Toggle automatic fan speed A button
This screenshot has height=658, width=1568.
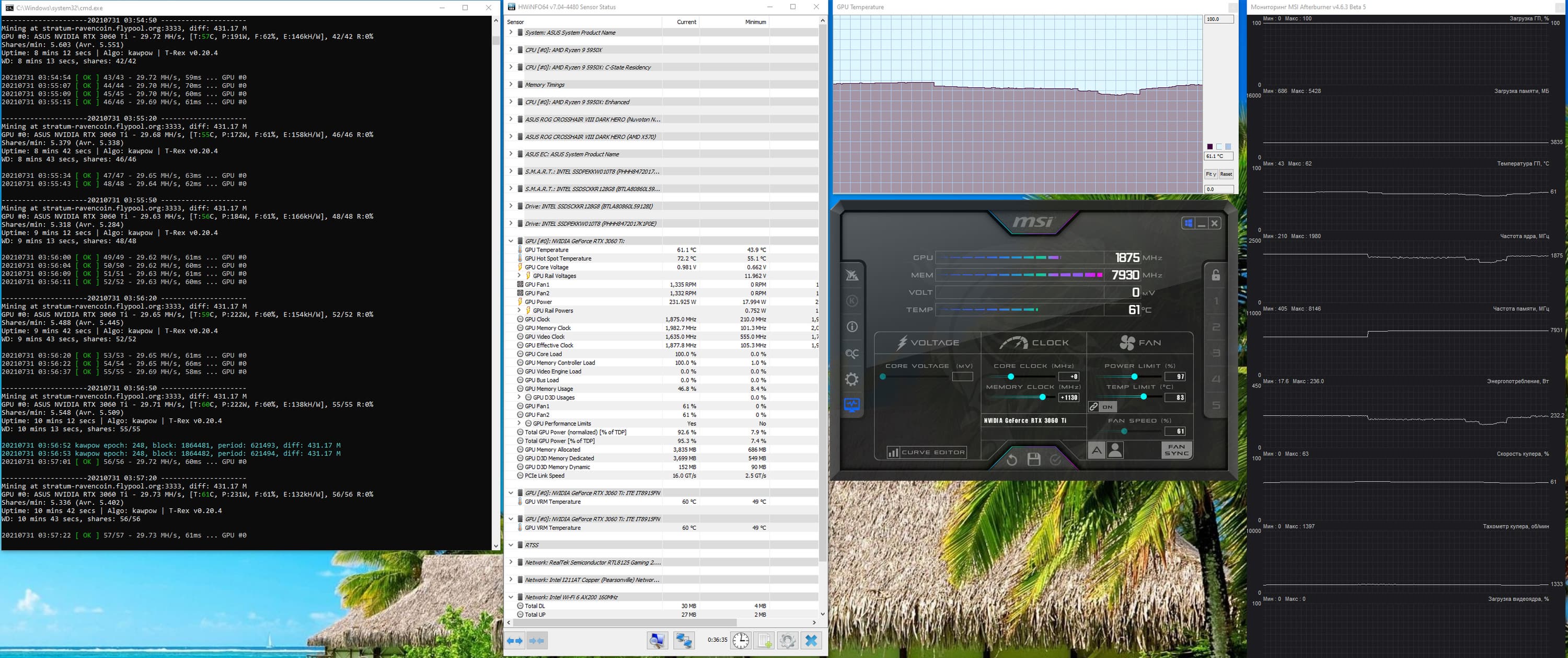pos(1096,450)
